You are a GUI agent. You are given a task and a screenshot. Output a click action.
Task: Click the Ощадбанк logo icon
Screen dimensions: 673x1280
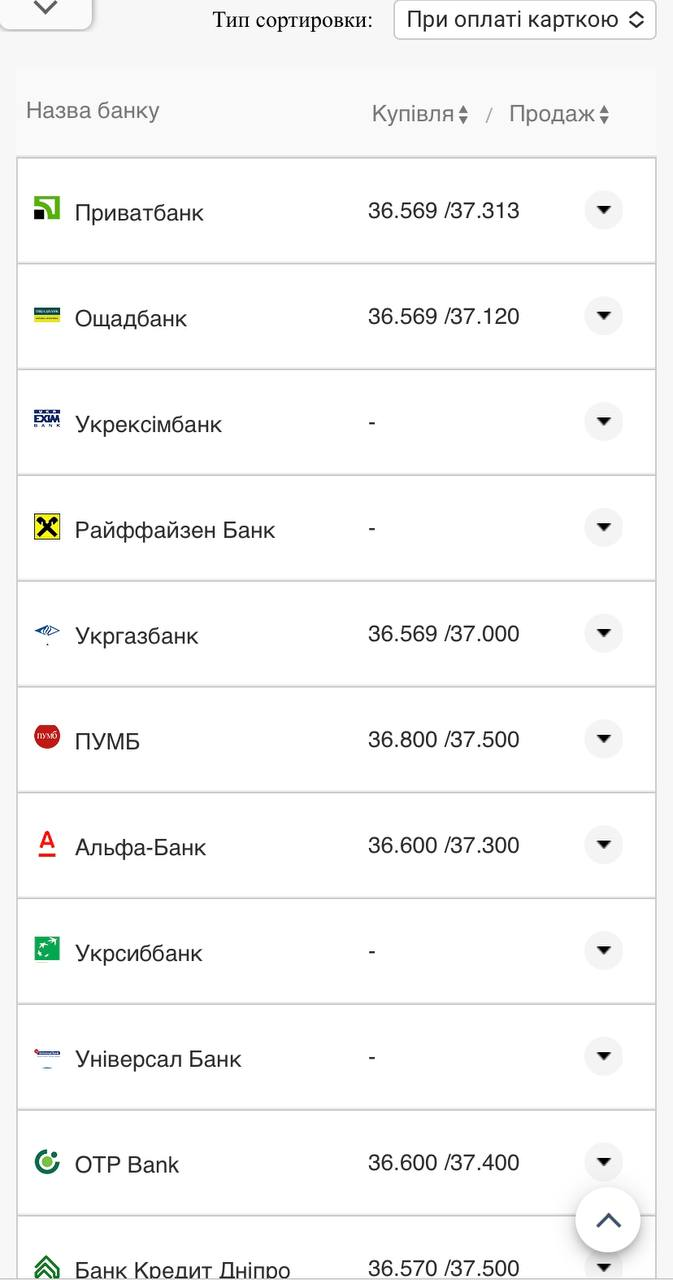pos(47,315)
